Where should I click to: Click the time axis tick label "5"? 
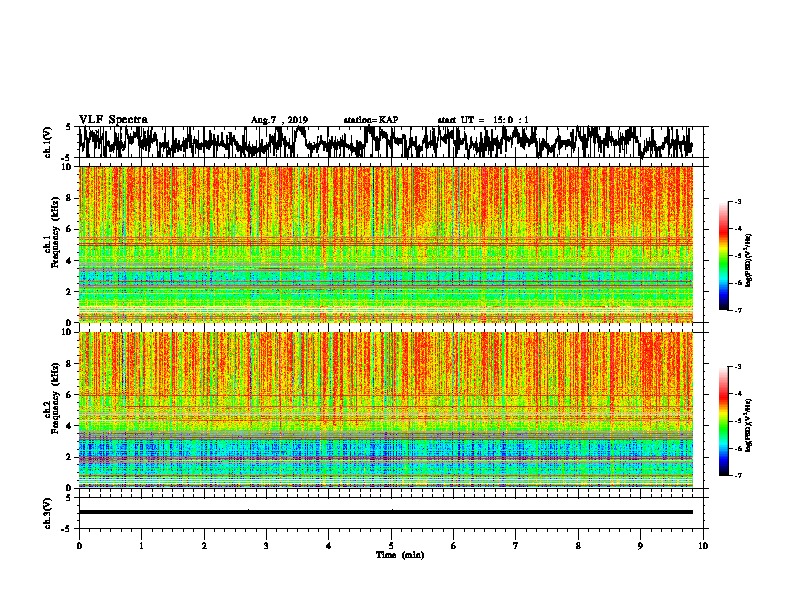click(x=391, y=546)
